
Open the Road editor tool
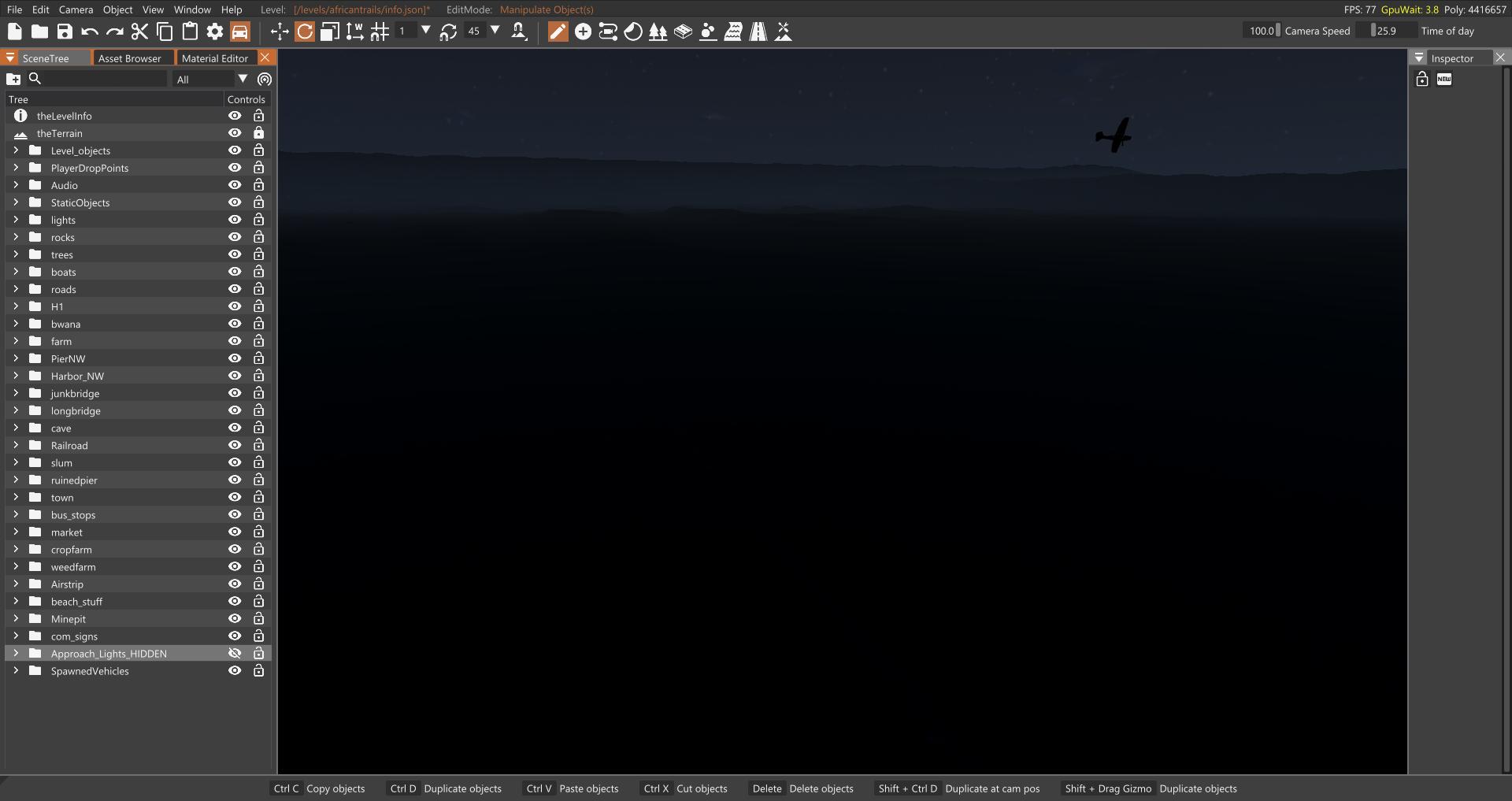click(758, 32)
